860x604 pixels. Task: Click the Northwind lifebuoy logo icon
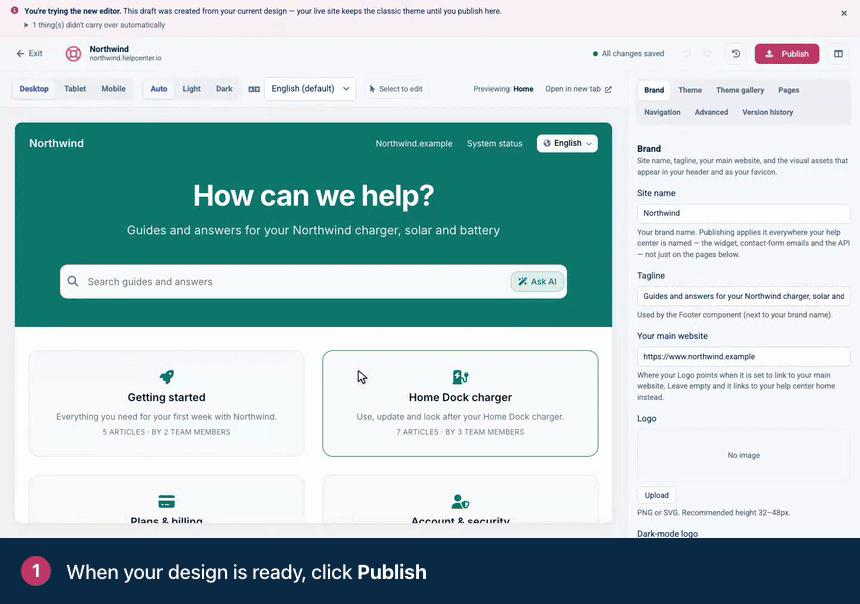click(73, 53)
